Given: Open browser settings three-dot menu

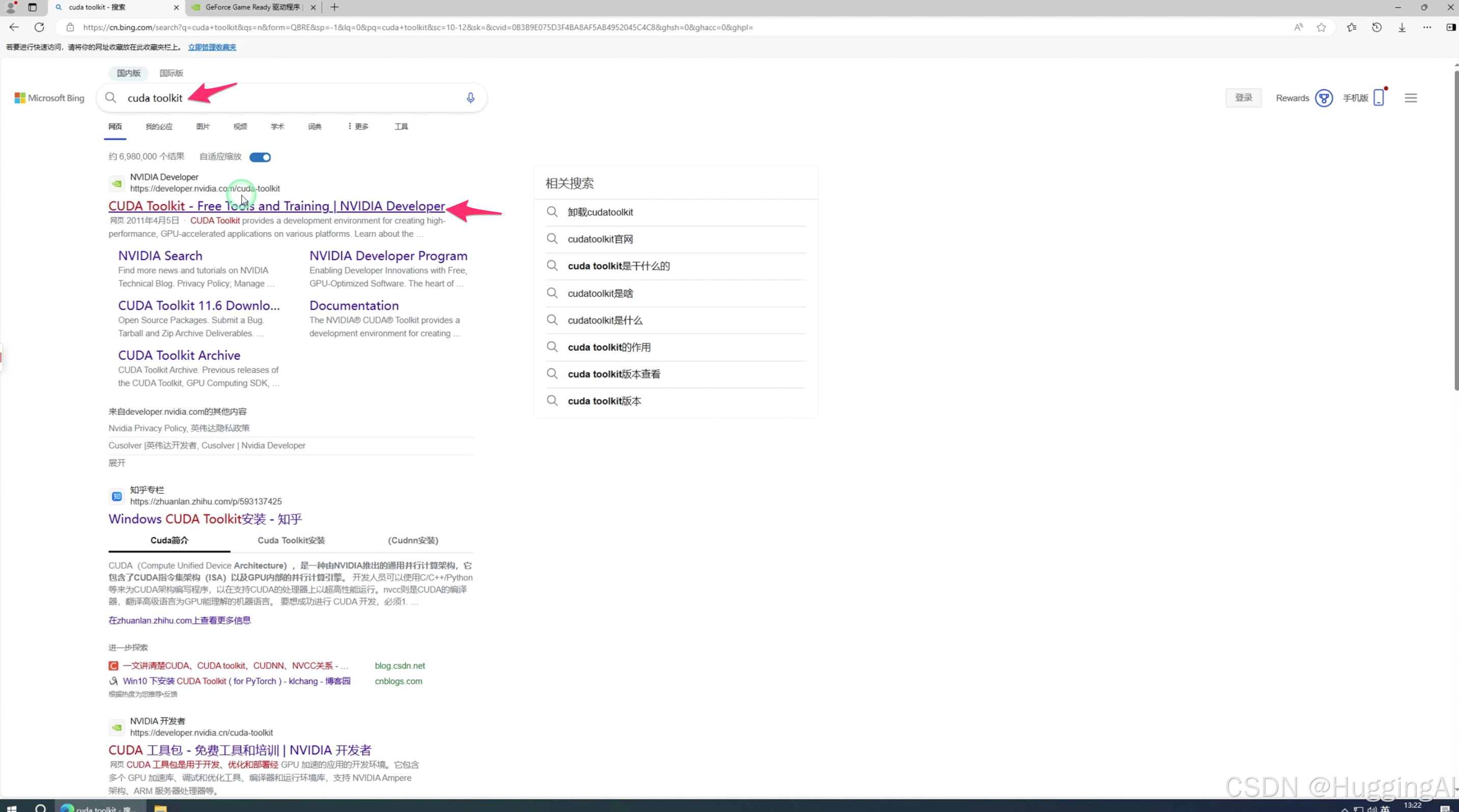Looking at the screenshot, I should coord(1427,27).
